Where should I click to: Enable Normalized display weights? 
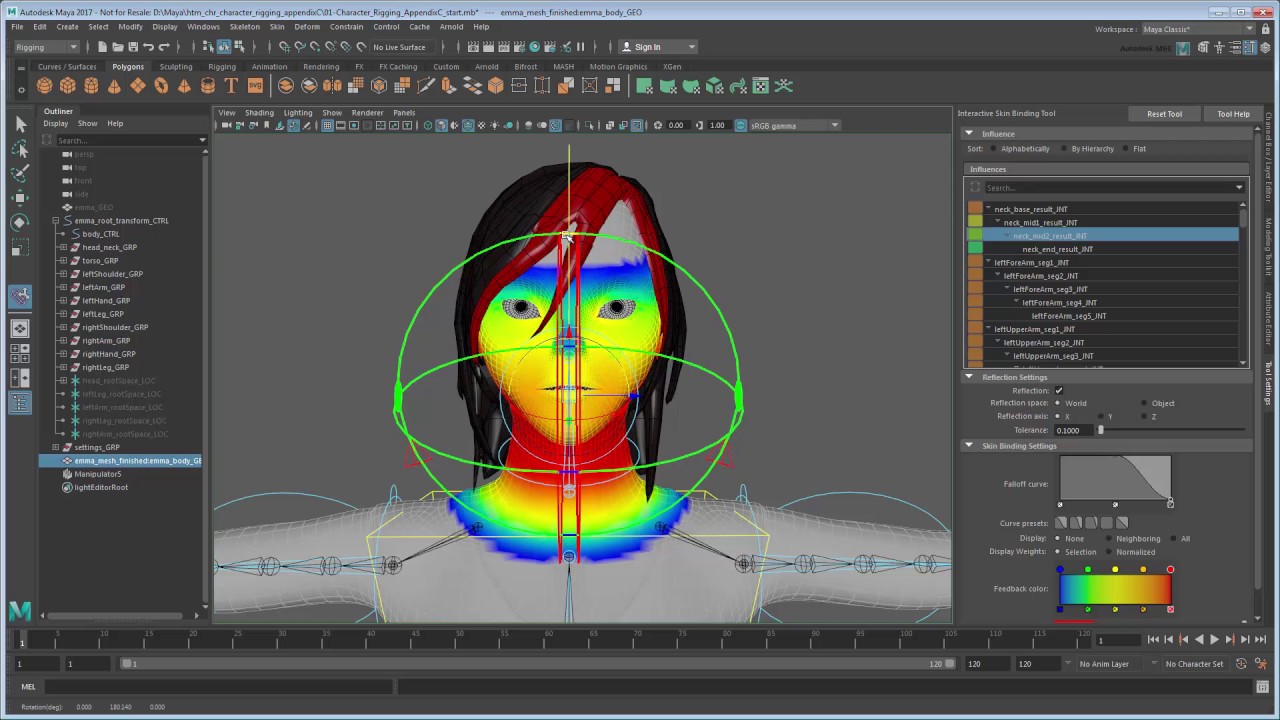(x=1108, y=552)
